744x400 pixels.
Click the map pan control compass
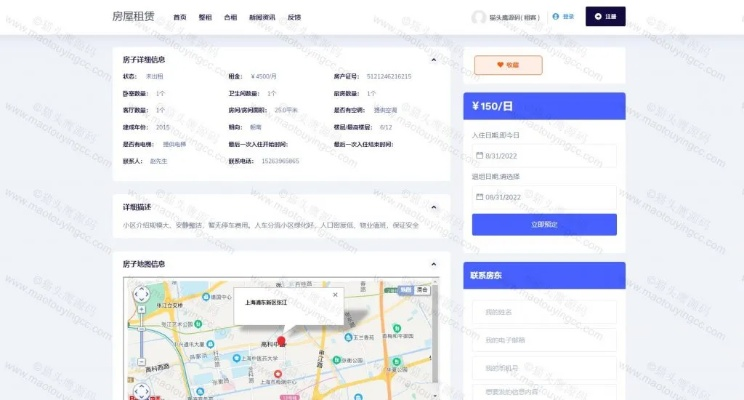(x=141, y=294)
